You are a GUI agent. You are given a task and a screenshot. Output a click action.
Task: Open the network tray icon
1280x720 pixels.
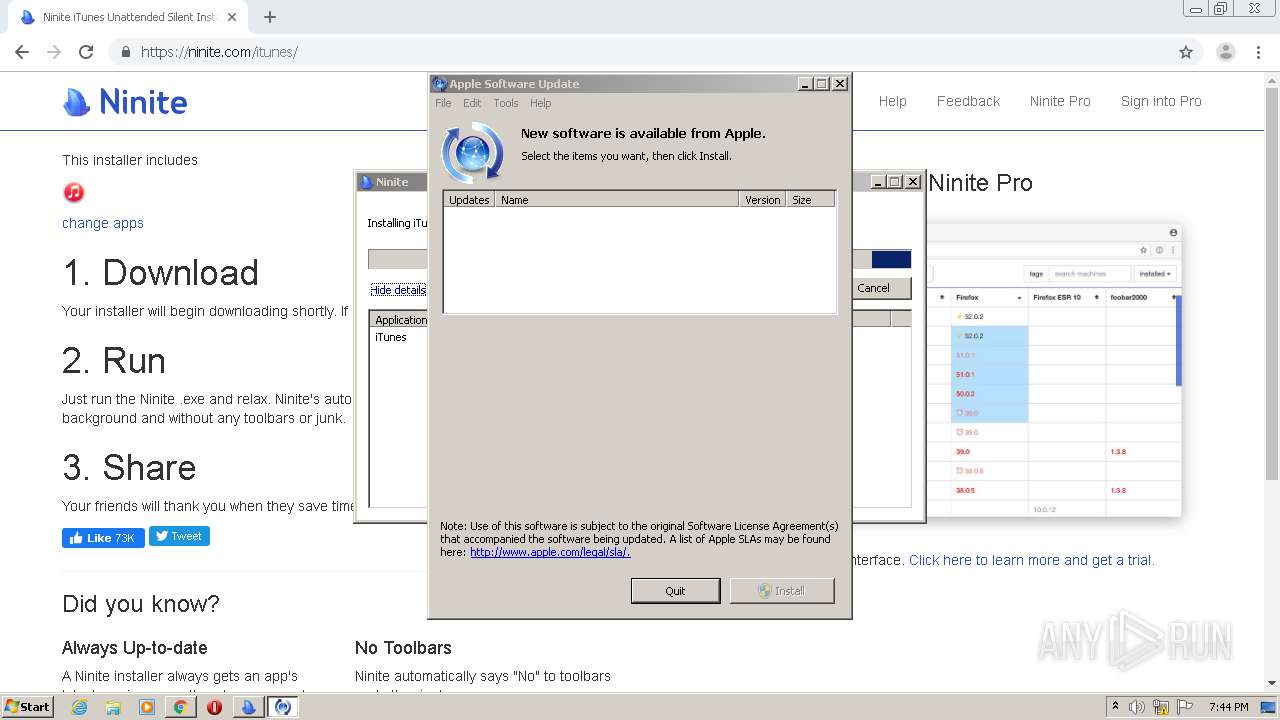tap(1161, 707)
